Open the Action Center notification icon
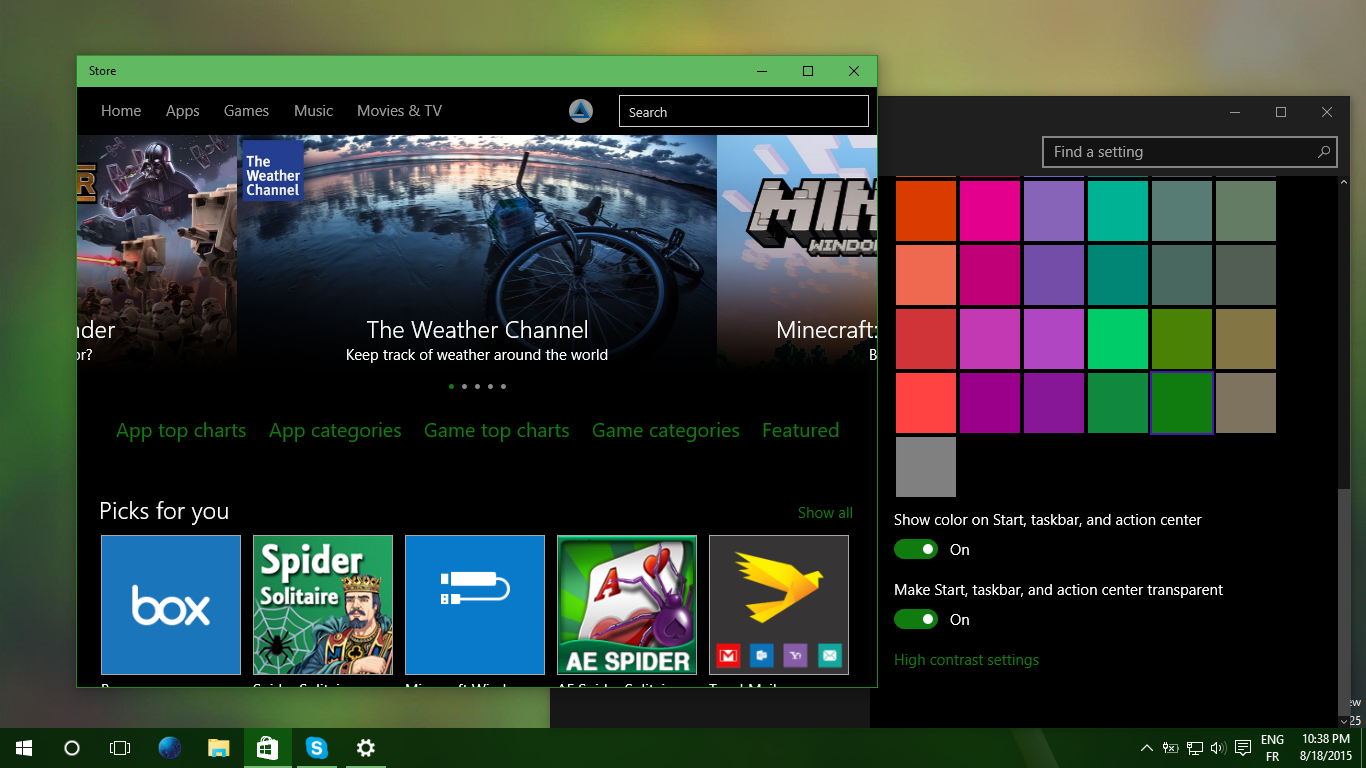Screen dimensions: 1366x768 pyautogui.click(x=1243, y=748)
